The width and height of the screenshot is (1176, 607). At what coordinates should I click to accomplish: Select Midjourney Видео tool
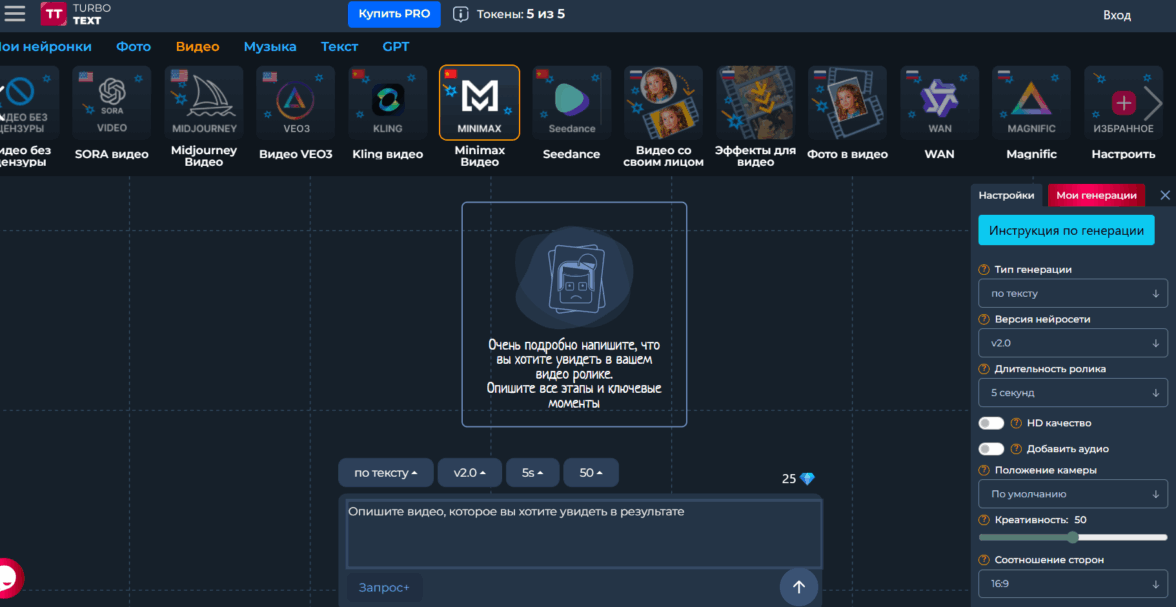tap(204, 116)
